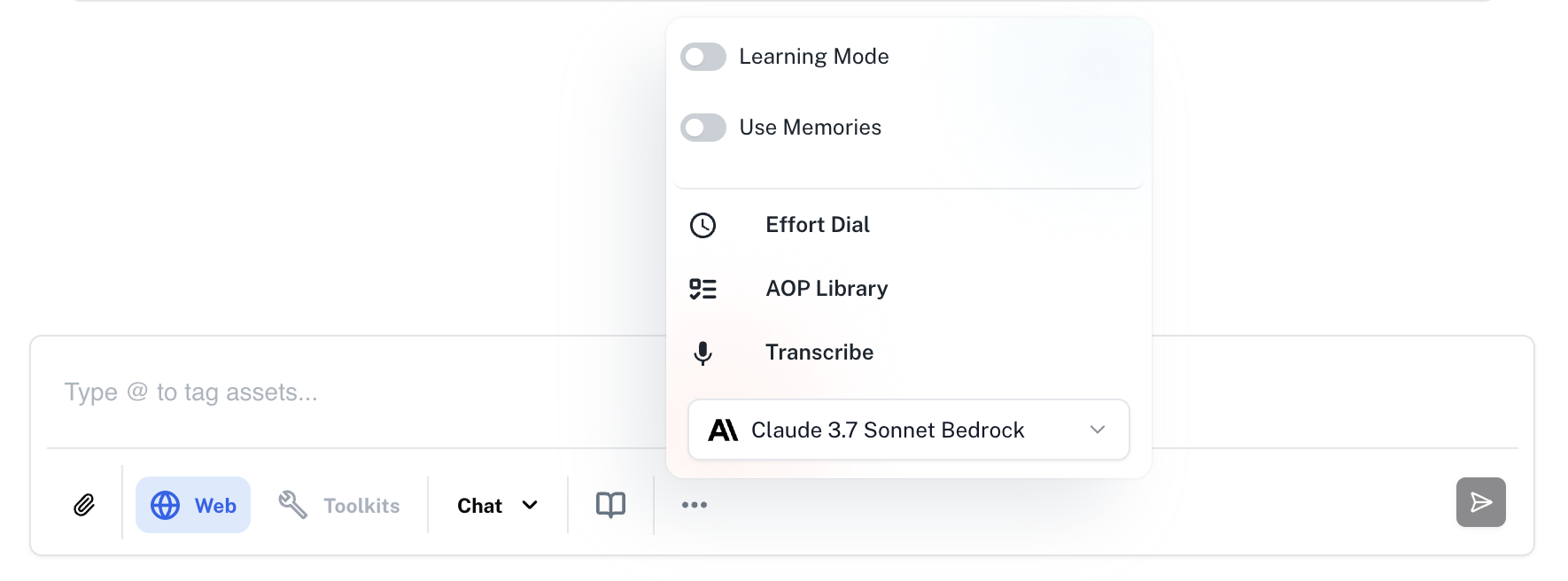Click the Transcribe microphone icon
The image size is (1568, 581).
pos(703,352)
